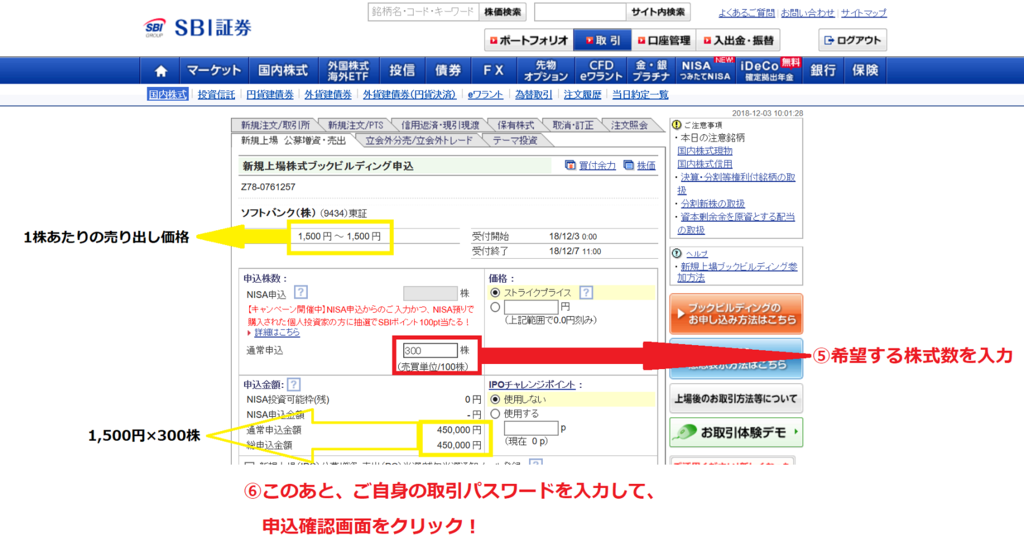This screenshot has height=551, width=1024.
Task: Open 新規上場ブックビルディング参加方法 help link
Action: tap(737, 272)
